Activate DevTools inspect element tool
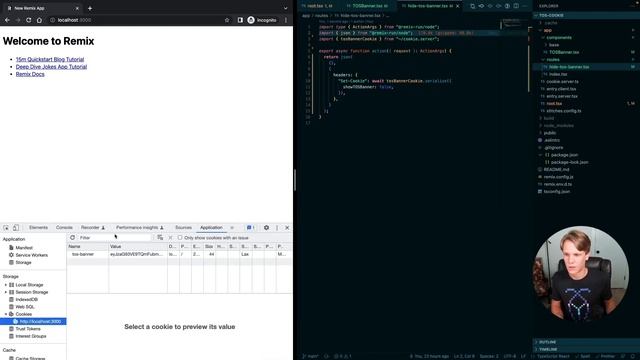The height and width of the screenshot is (360, 640). [6, 228]
